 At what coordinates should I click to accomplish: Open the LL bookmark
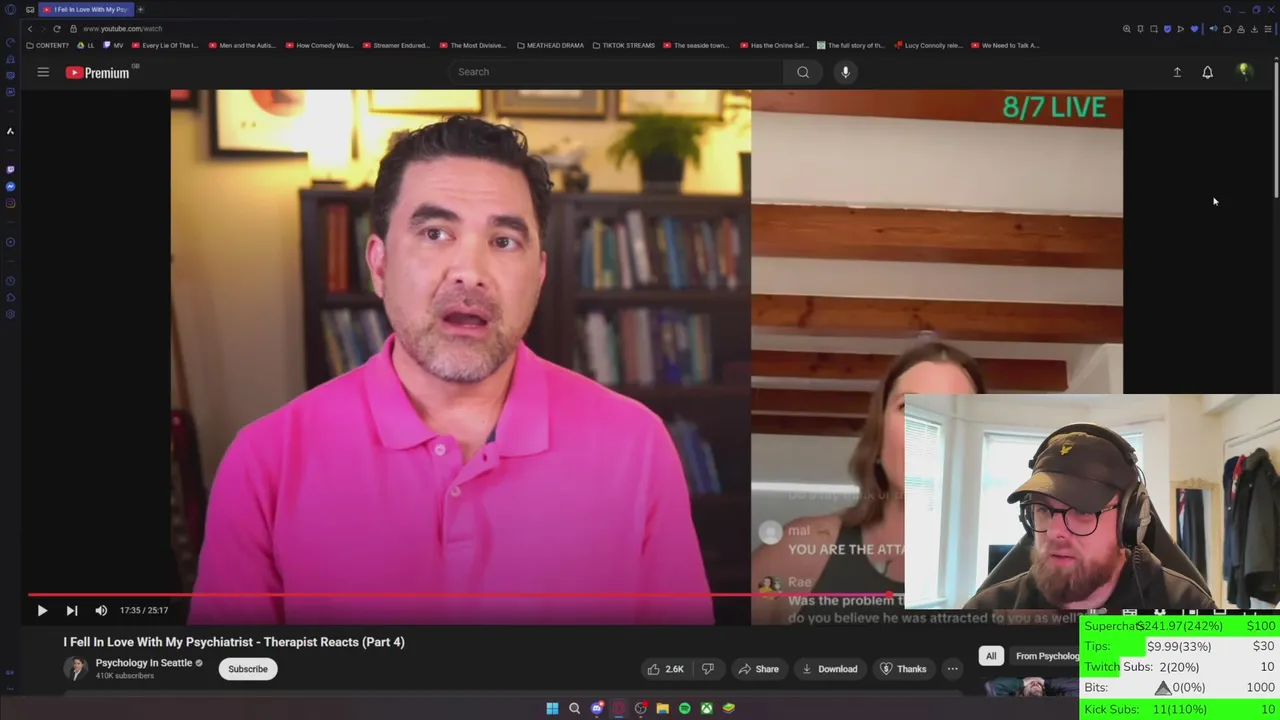click(x=86, y=45)
